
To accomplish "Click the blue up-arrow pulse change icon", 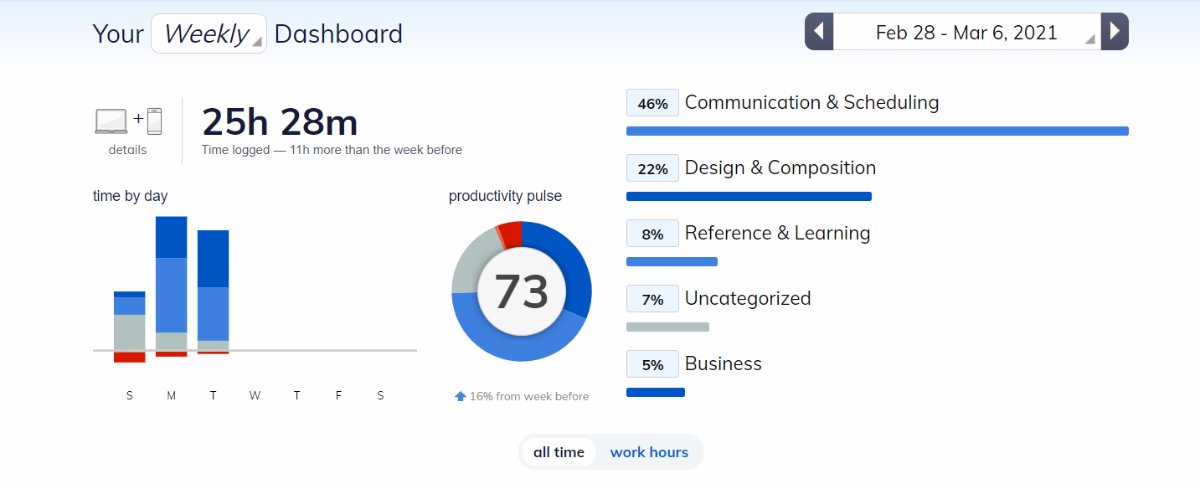I will pyautogui.click(x=460, y=396).
